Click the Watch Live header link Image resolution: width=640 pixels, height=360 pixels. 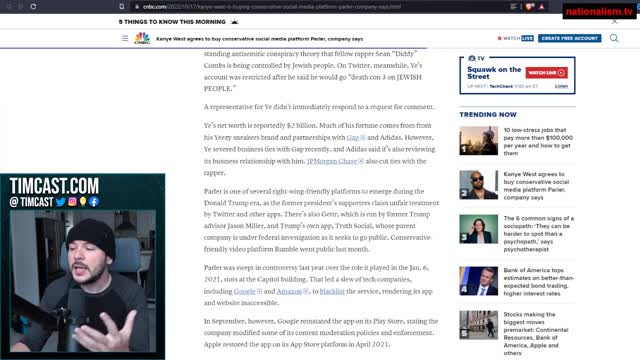[516, 38]
